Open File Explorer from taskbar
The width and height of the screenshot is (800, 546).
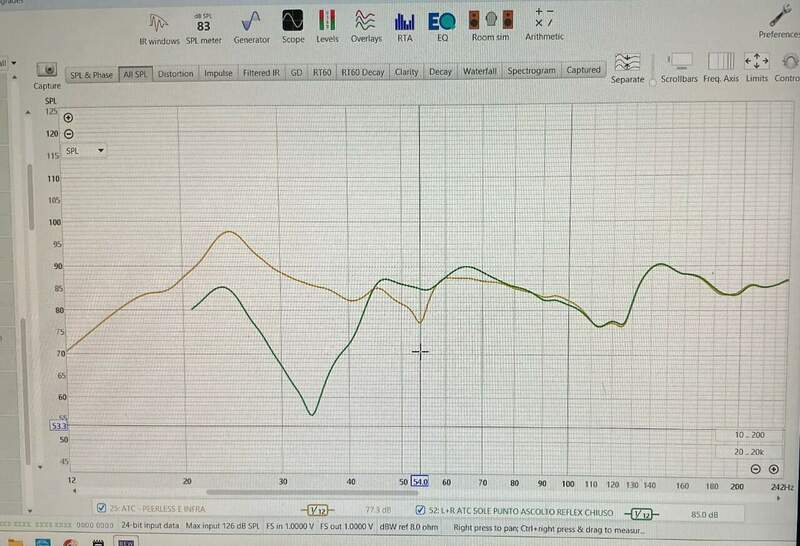click(14, 542)
